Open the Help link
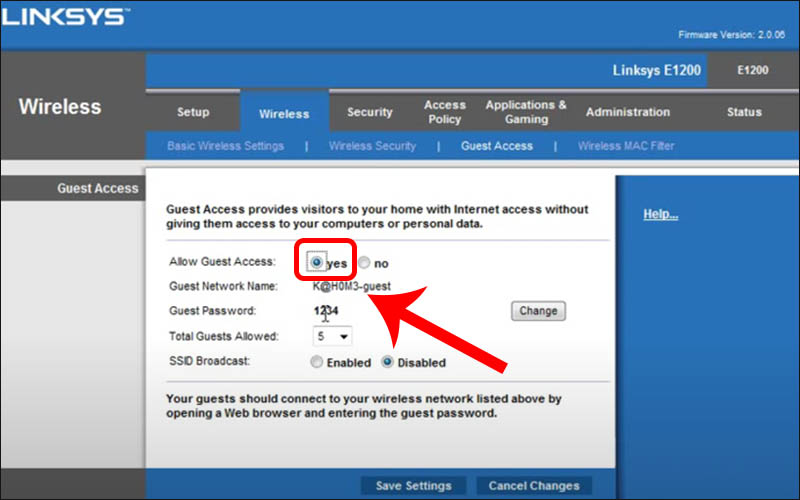800x500 pixels. click(x=660, y=214)
